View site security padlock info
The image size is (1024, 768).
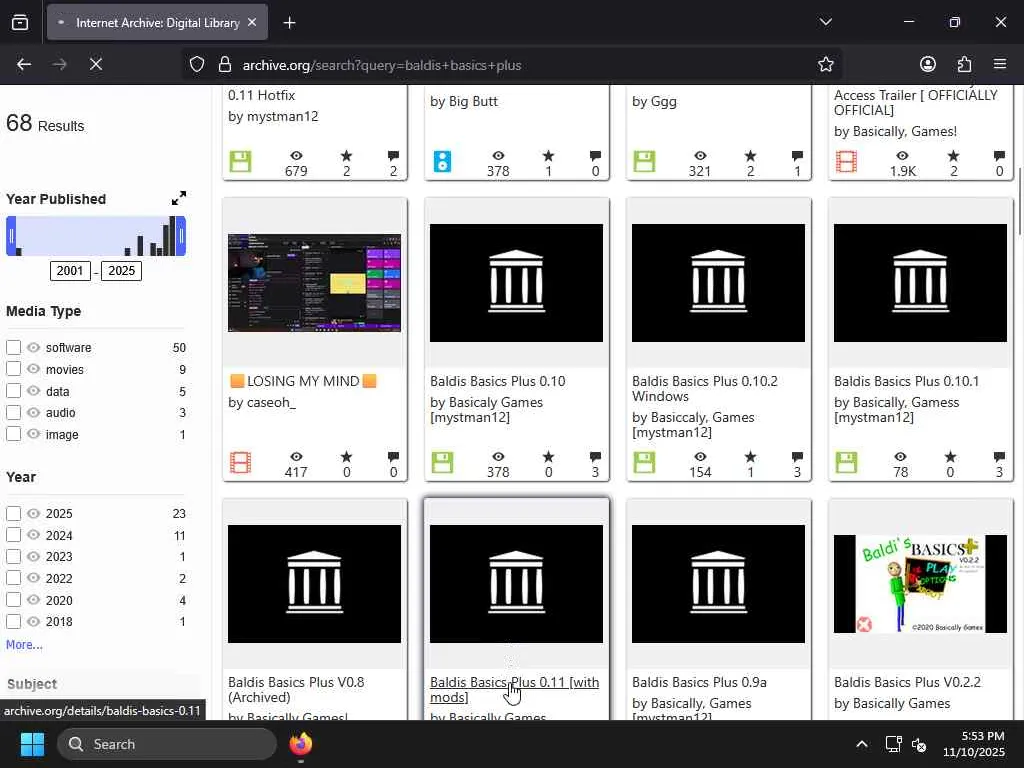(x=225, y=64)
